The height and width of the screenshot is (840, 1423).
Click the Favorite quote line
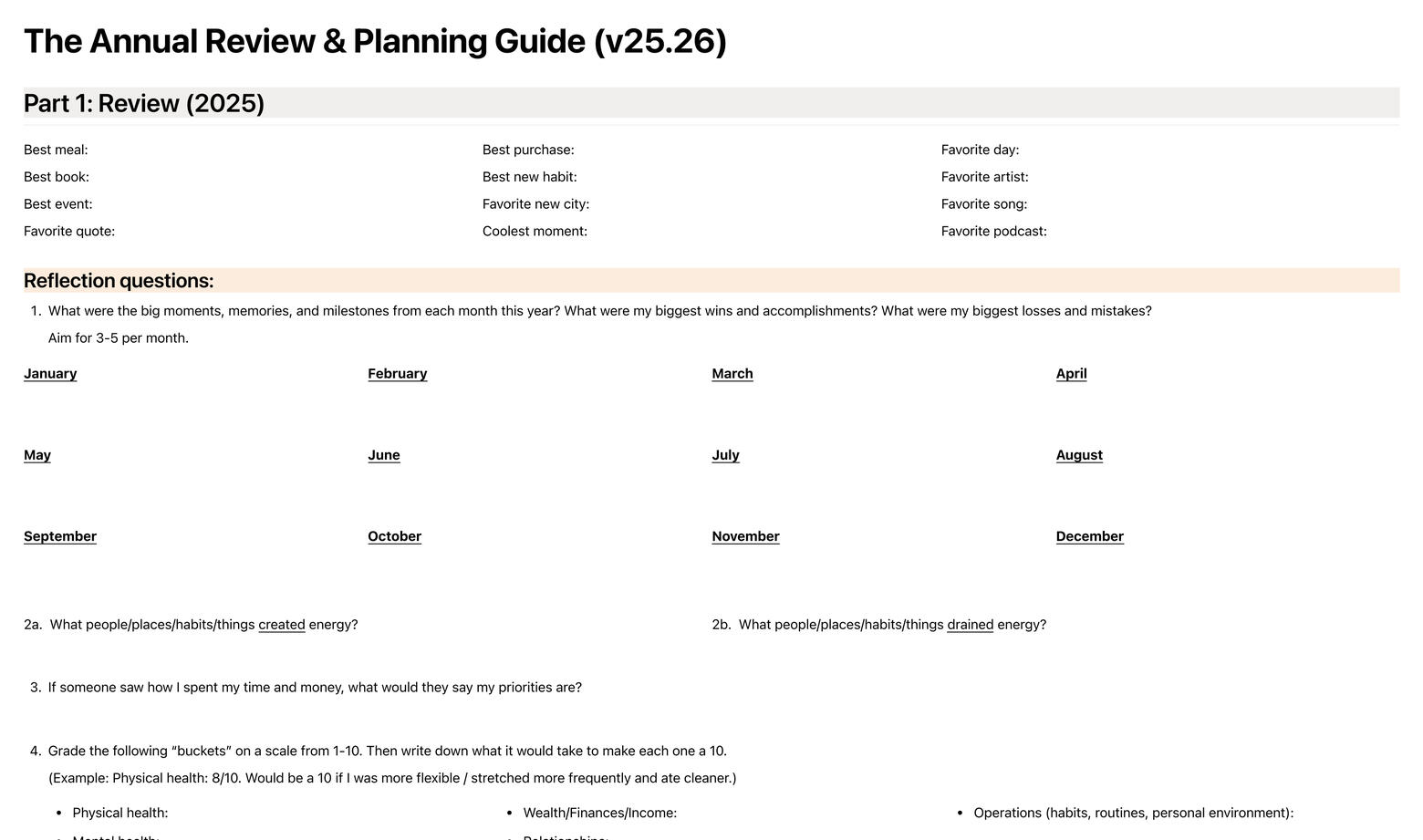(x=69, y=232)
